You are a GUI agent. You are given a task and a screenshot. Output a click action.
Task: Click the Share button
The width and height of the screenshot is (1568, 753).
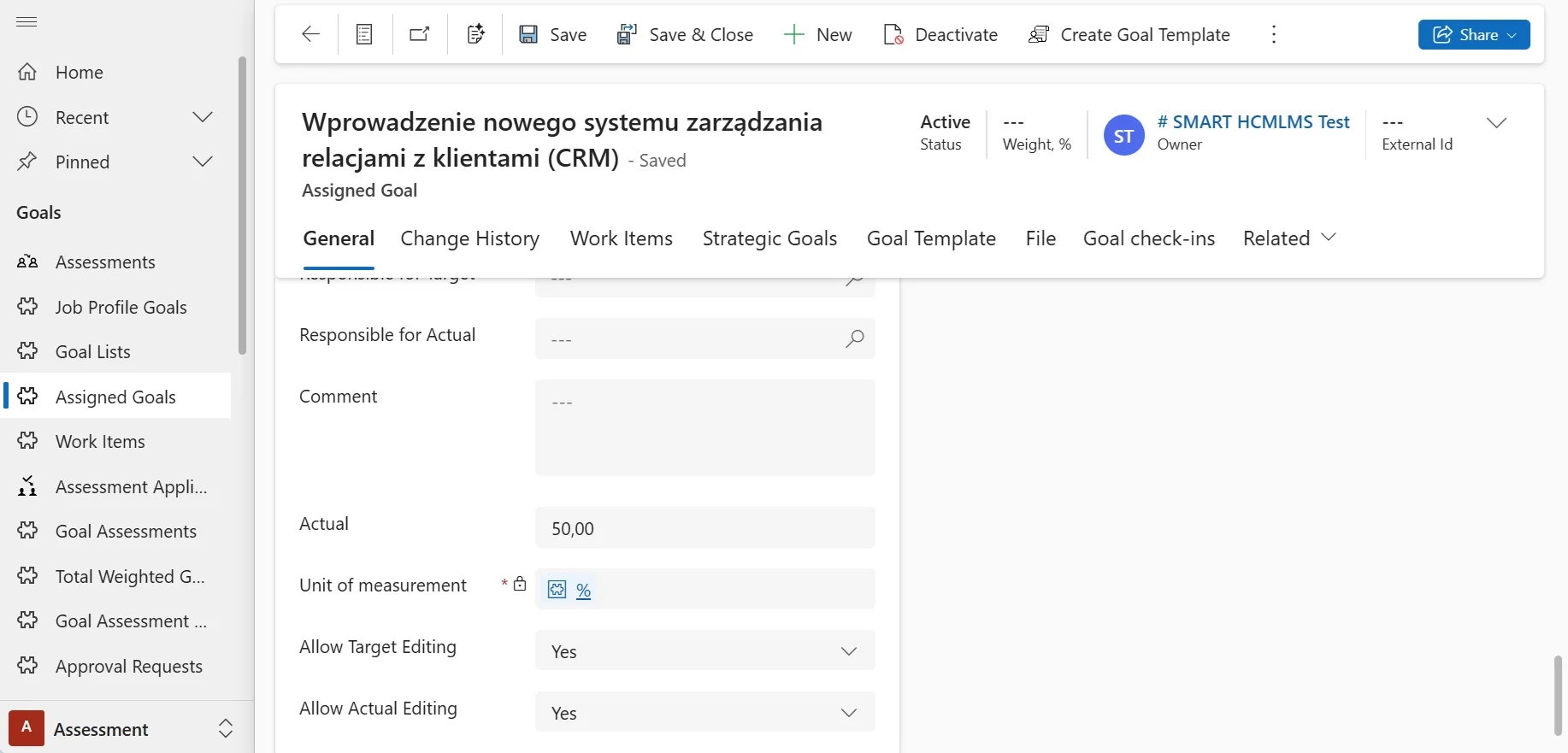coord(1473,34)
